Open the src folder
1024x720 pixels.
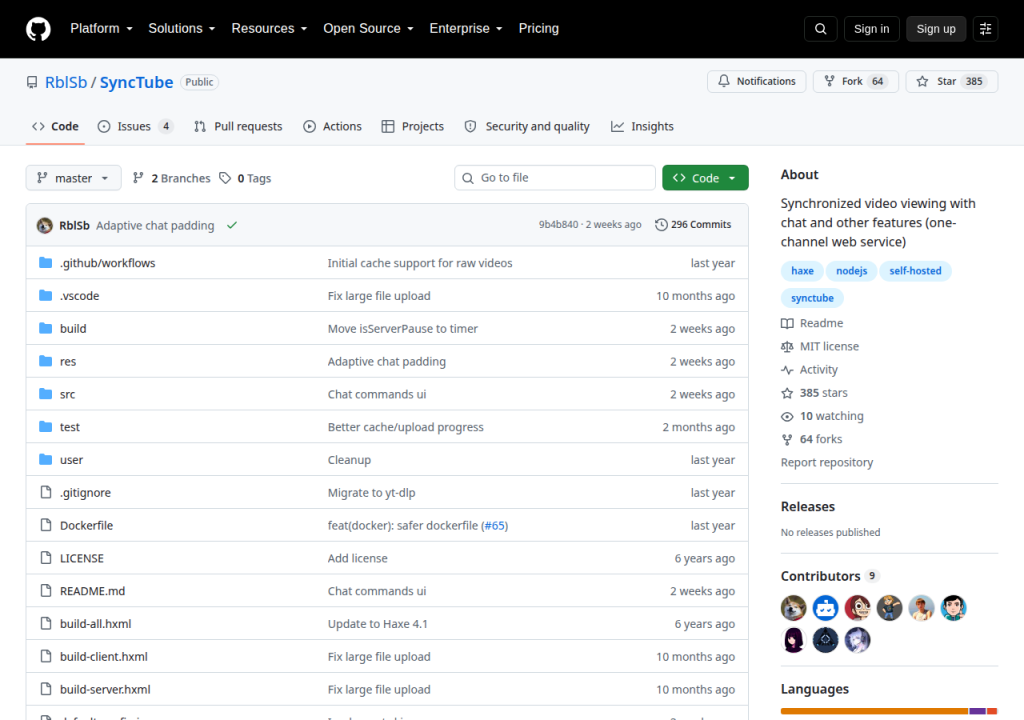click(x=67, y=394)
